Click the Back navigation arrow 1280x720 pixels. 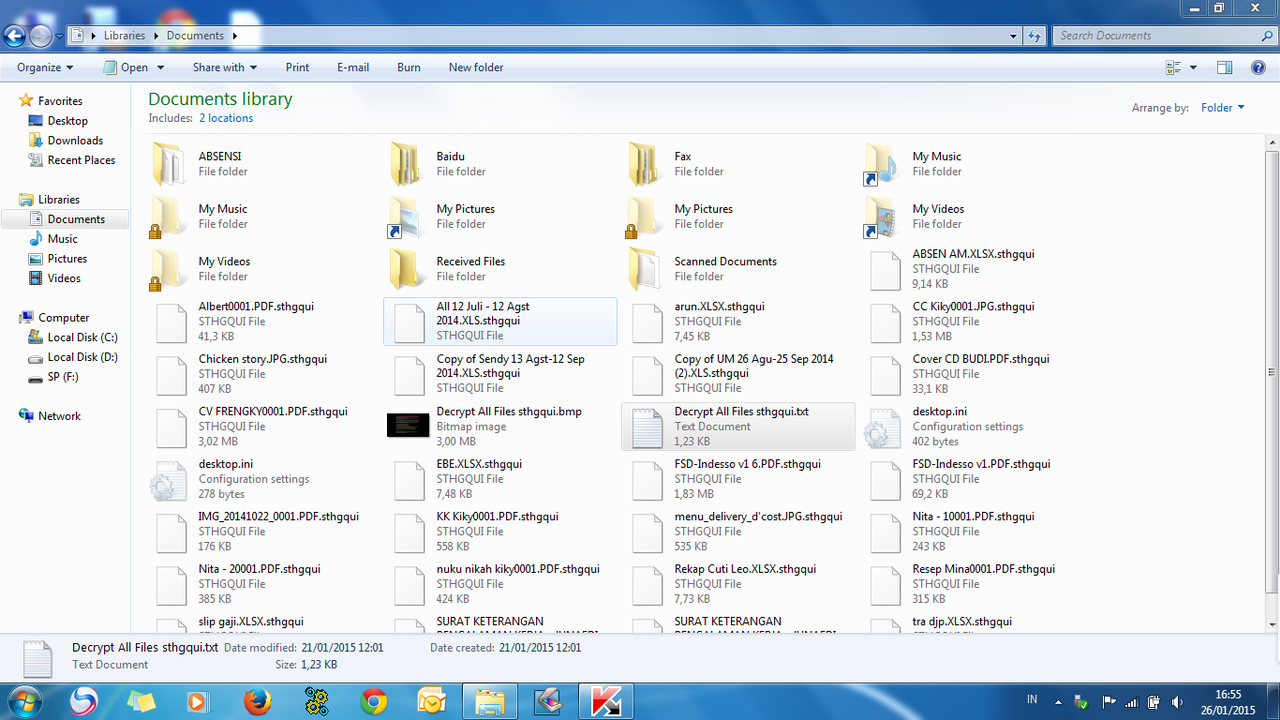tap(14, 35)
